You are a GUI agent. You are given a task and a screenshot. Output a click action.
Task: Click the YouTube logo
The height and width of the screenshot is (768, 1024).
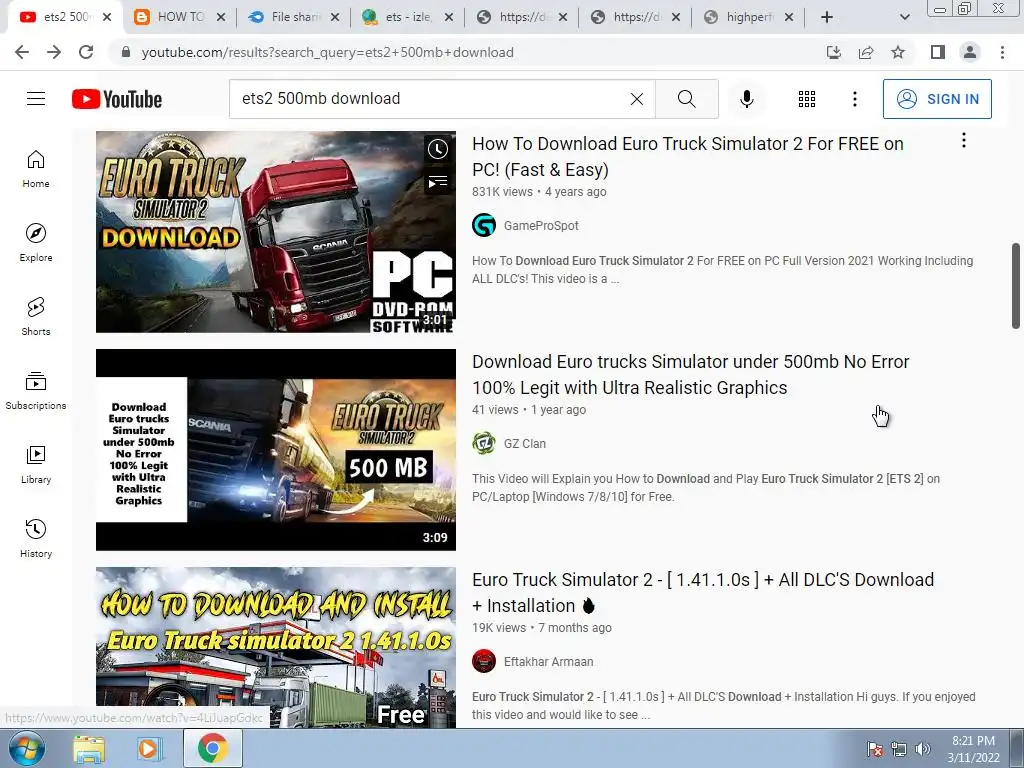117,99
